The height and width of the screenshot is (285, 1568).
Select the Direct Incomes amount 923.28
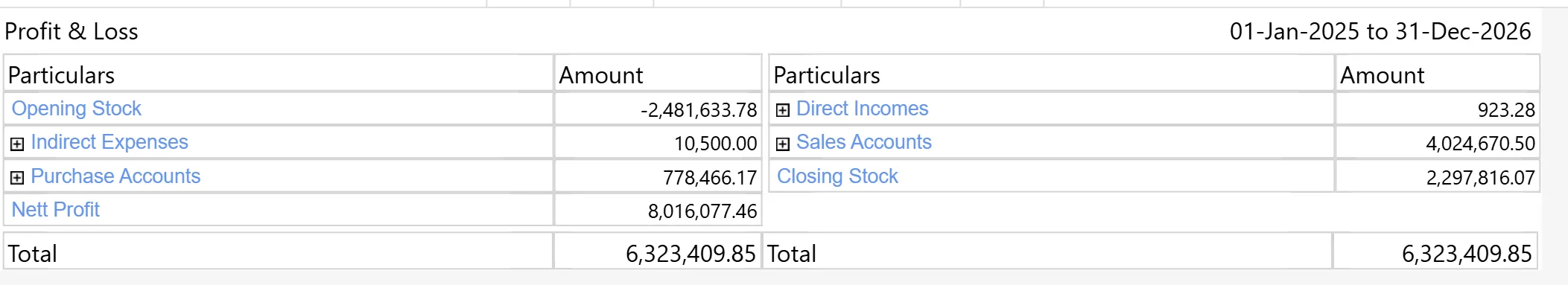coord(1506,110)
